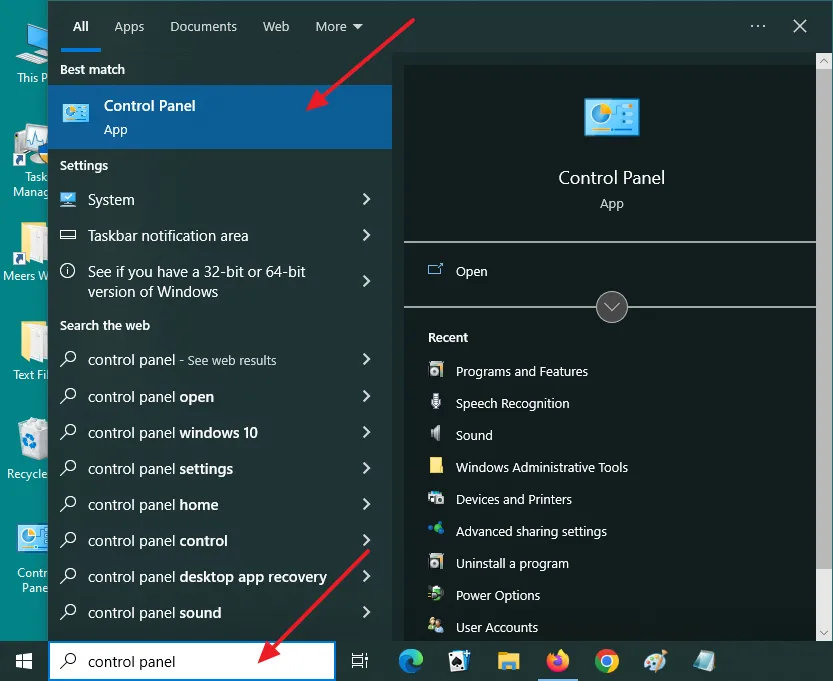The width and height of the screenshot is (833, 681).
Task: Click scrollbar down arrow in preview pane
Action: click(824, 633)
